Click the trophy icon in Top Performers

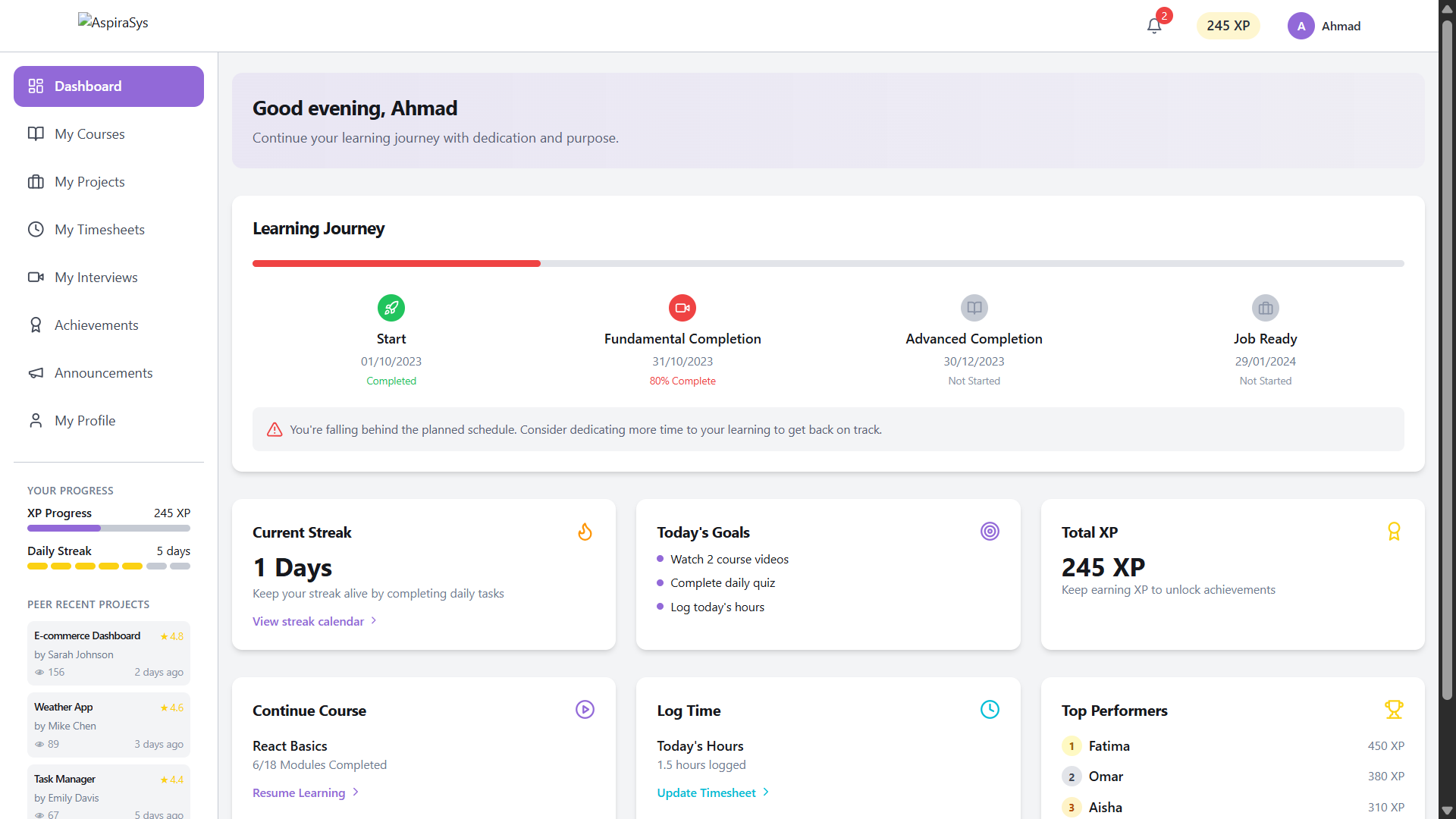coord(1394,710)
